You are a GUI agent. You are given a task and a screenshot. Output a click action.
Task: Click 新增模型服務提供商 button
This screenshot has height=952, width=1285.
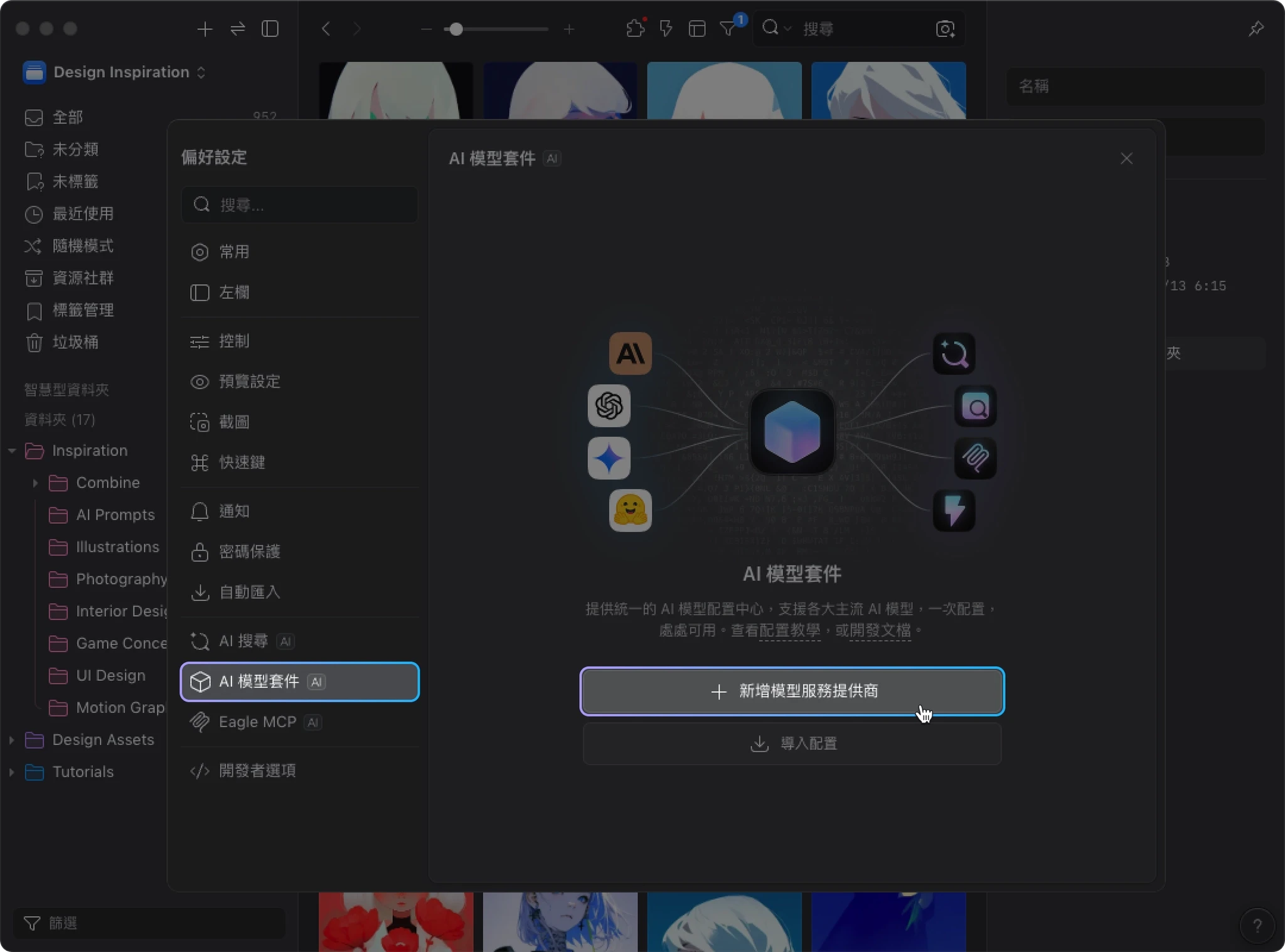pyautogui.click(x=792, y=691)
